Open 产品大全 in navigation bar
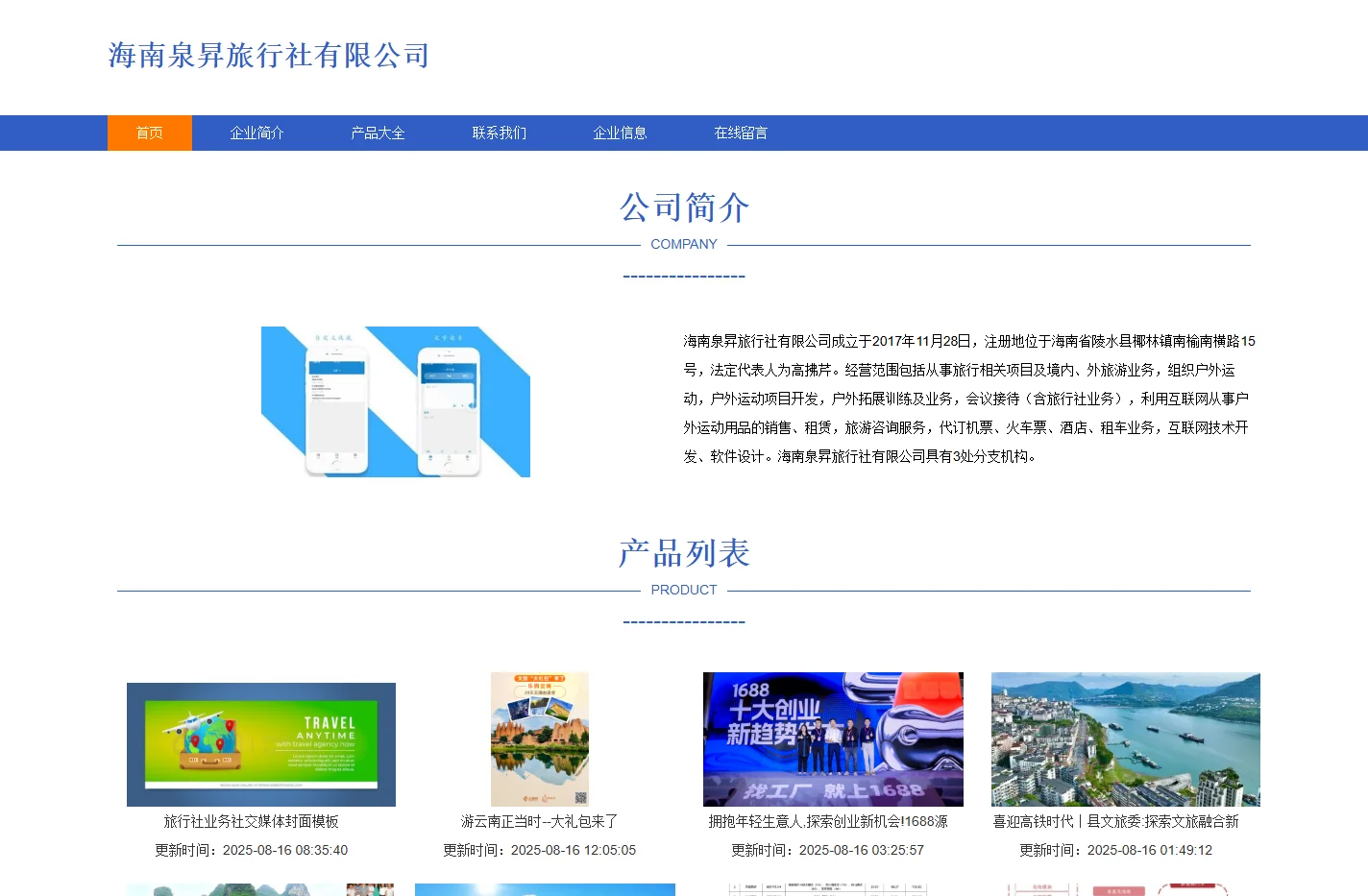Image resolution: width=1368 pixels, height=896 pixels. click(378, 133)
